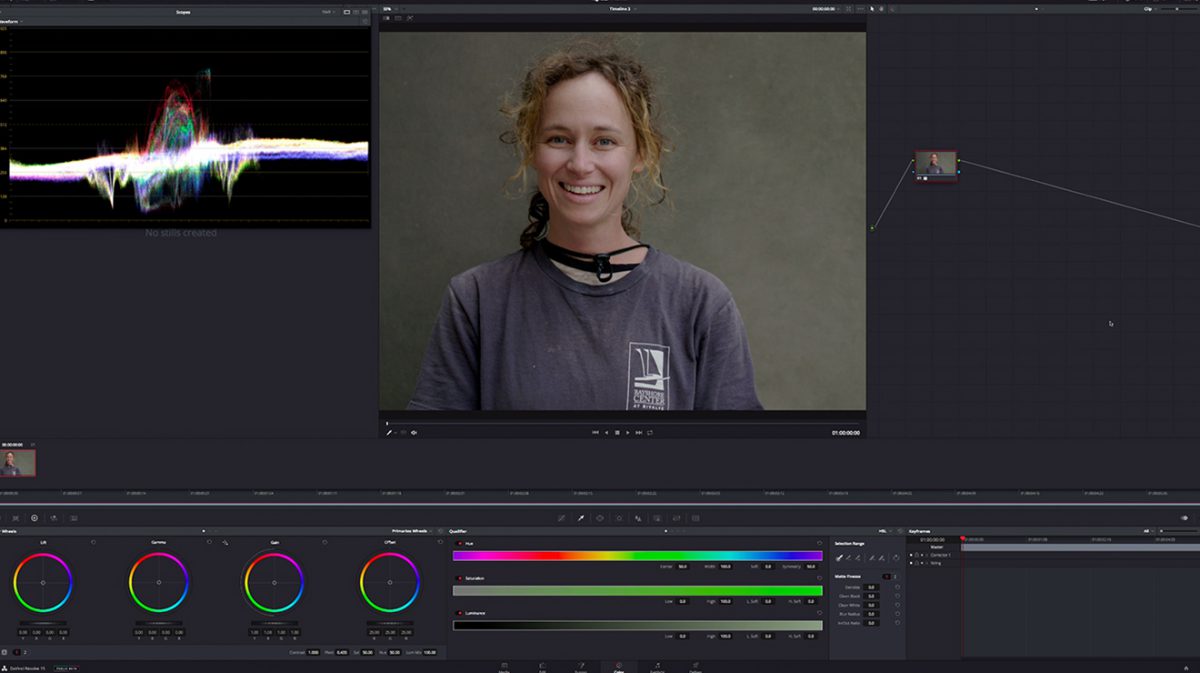The width and height of the screenshot is (1200, 673).
Task: Open the Timeline 3 name dropdown
Action: [x=622, y=9]
